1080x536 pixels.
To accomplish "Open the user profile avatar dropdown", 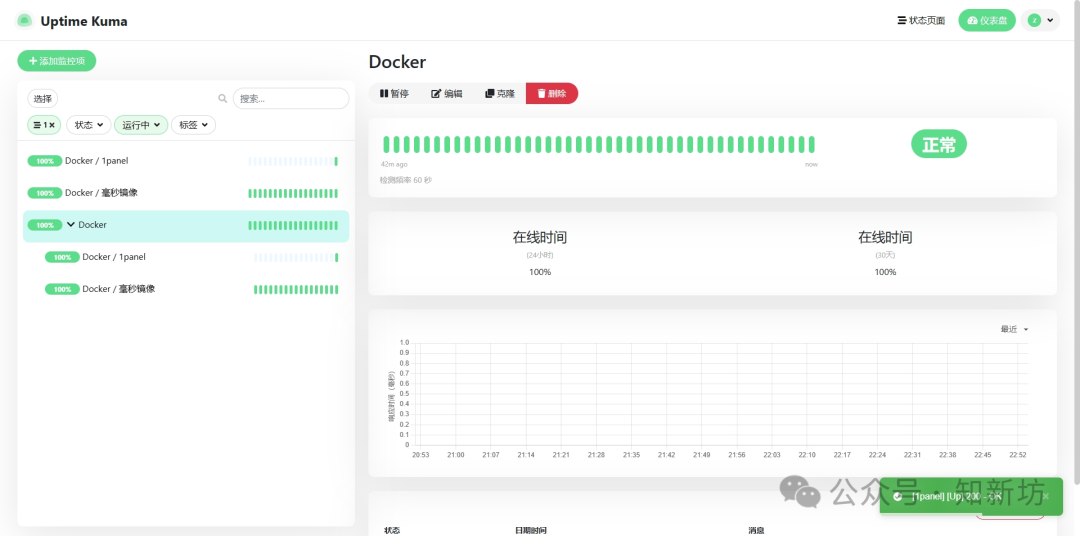I will 1040,21.
